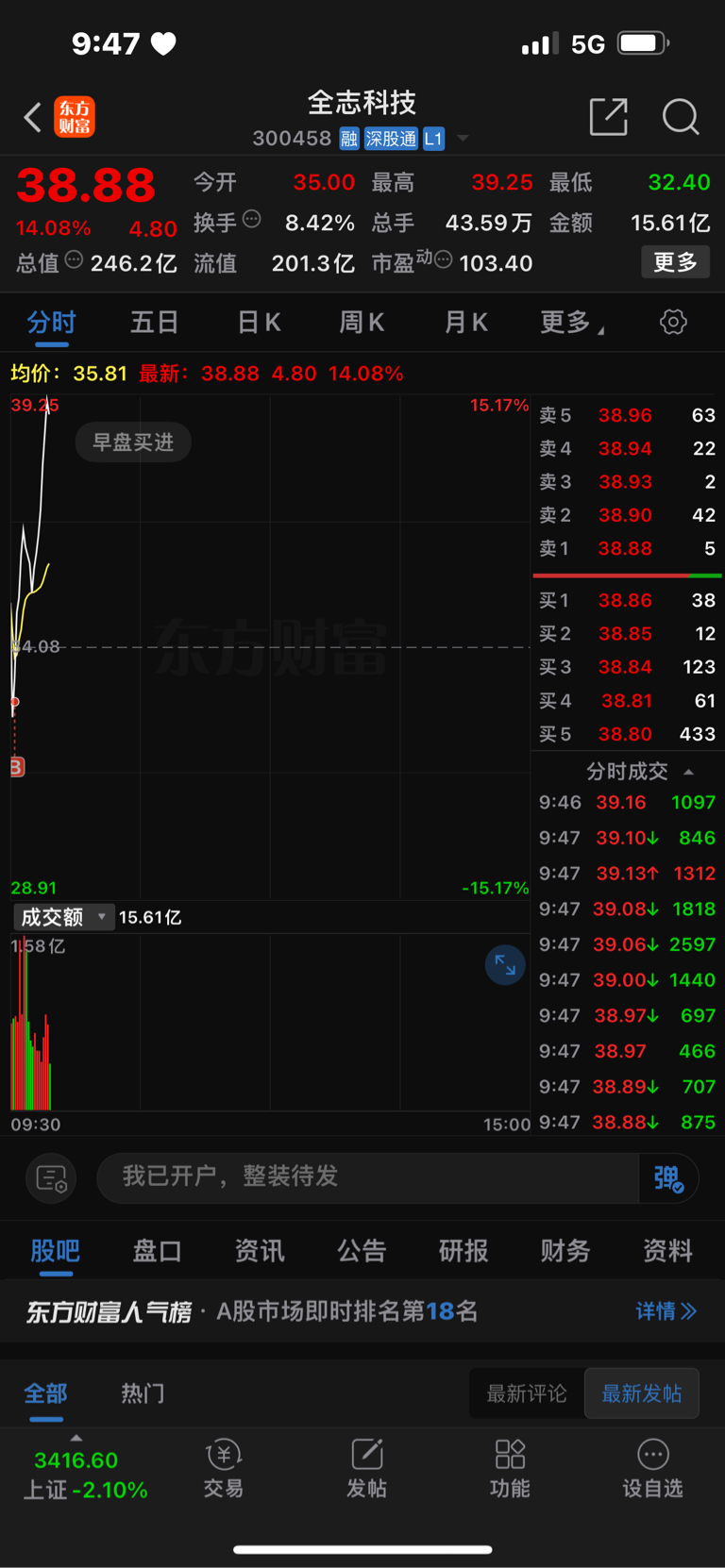Tap the 上证 3416.60 index ticker
Viewport: 725px width, 1568px height.
tap(85, 1475)
